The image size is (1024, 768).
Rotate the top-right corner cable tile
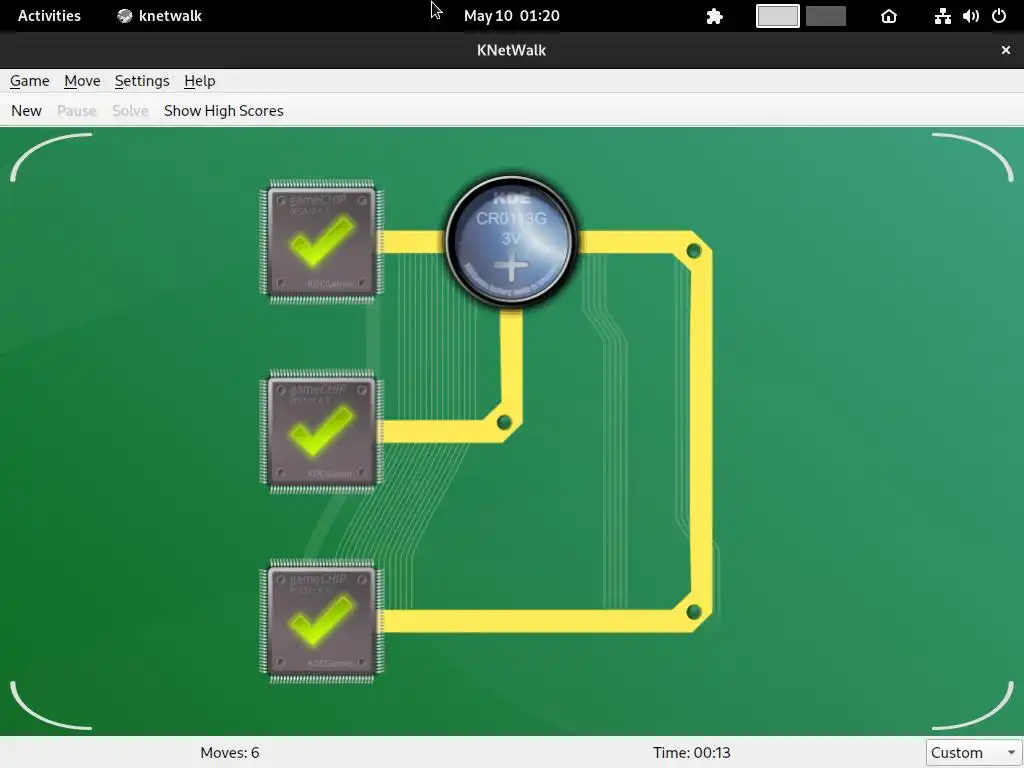(x=701, y=241)
